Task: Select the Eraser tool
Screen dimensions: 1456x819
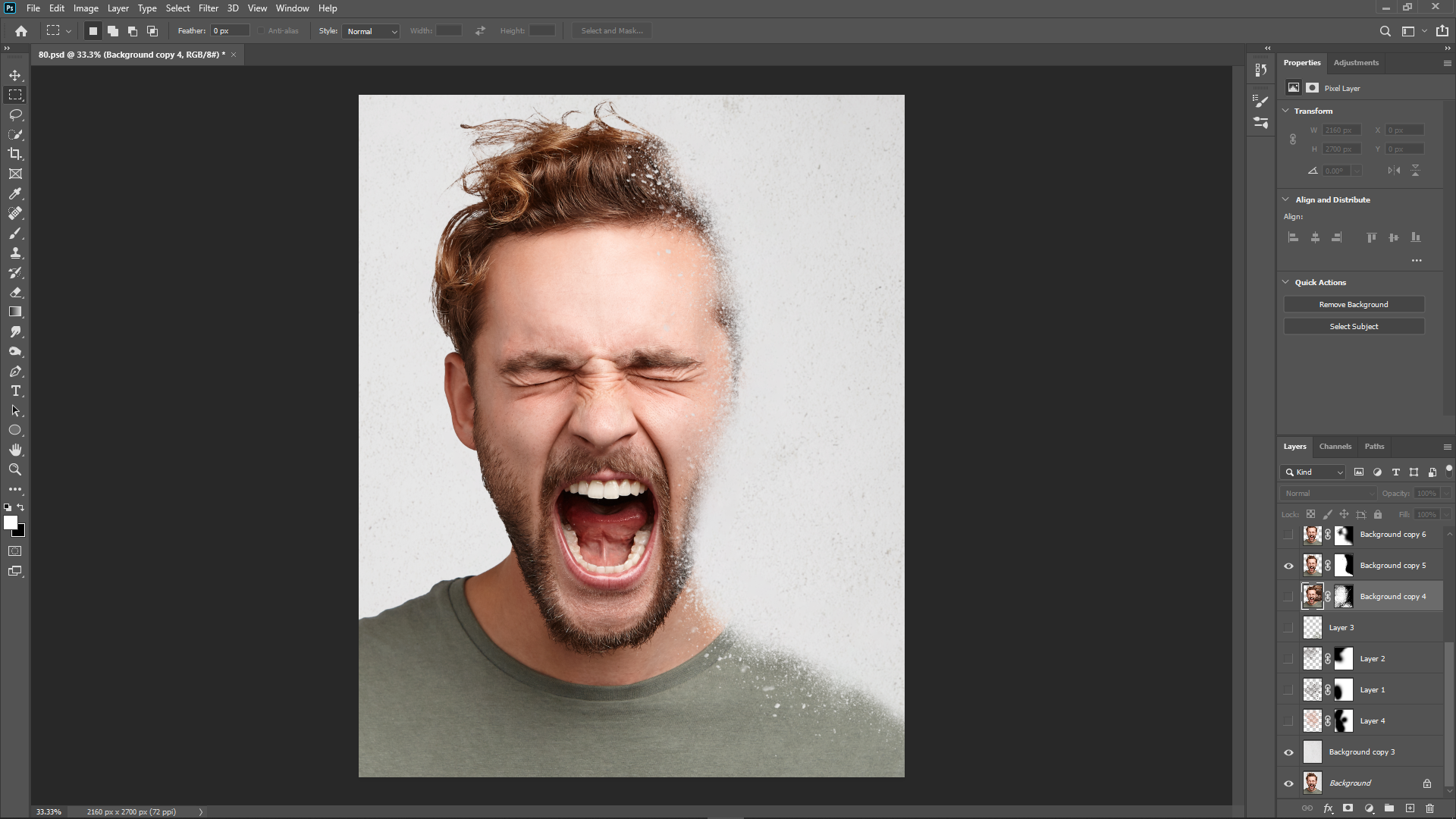Action: coord(15,293)
